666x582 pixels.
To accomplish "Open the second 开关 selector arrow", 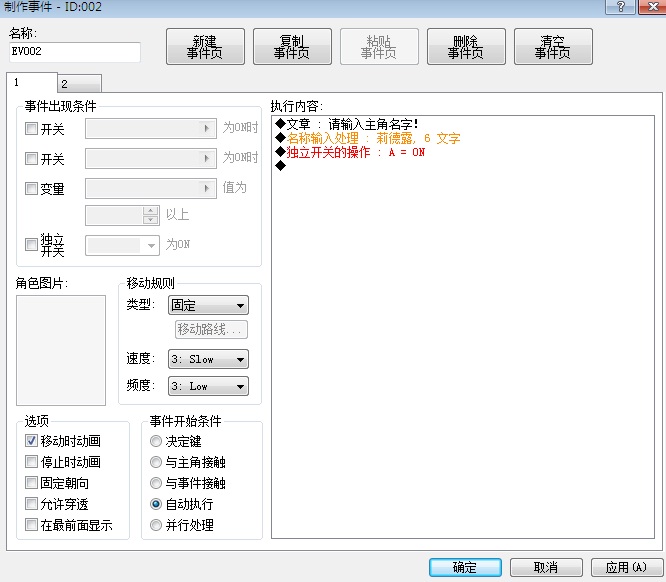I will (207, 159).
